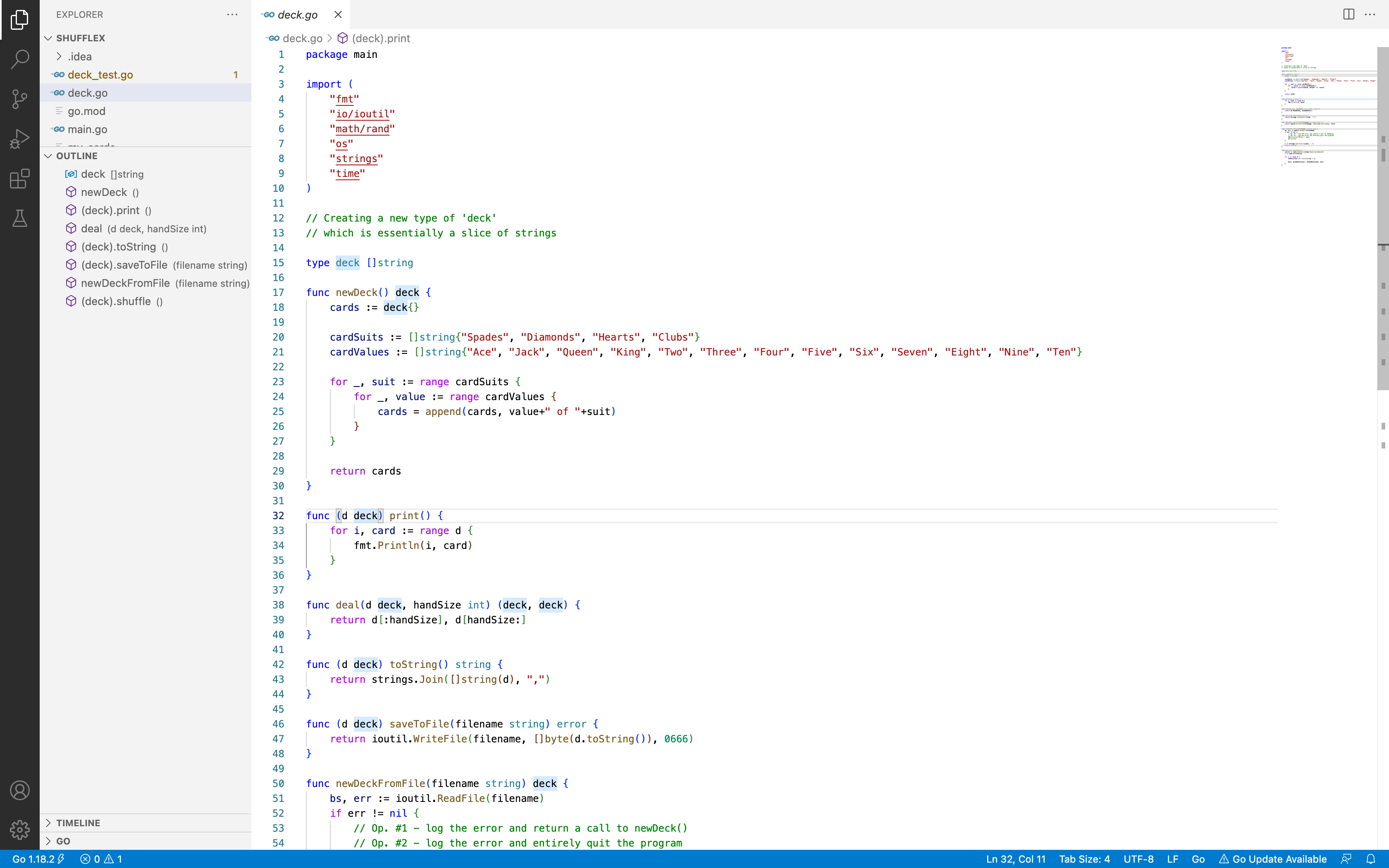Open the Extensions view
Screen dimensions: 1389x868
[x=19, y=179]
